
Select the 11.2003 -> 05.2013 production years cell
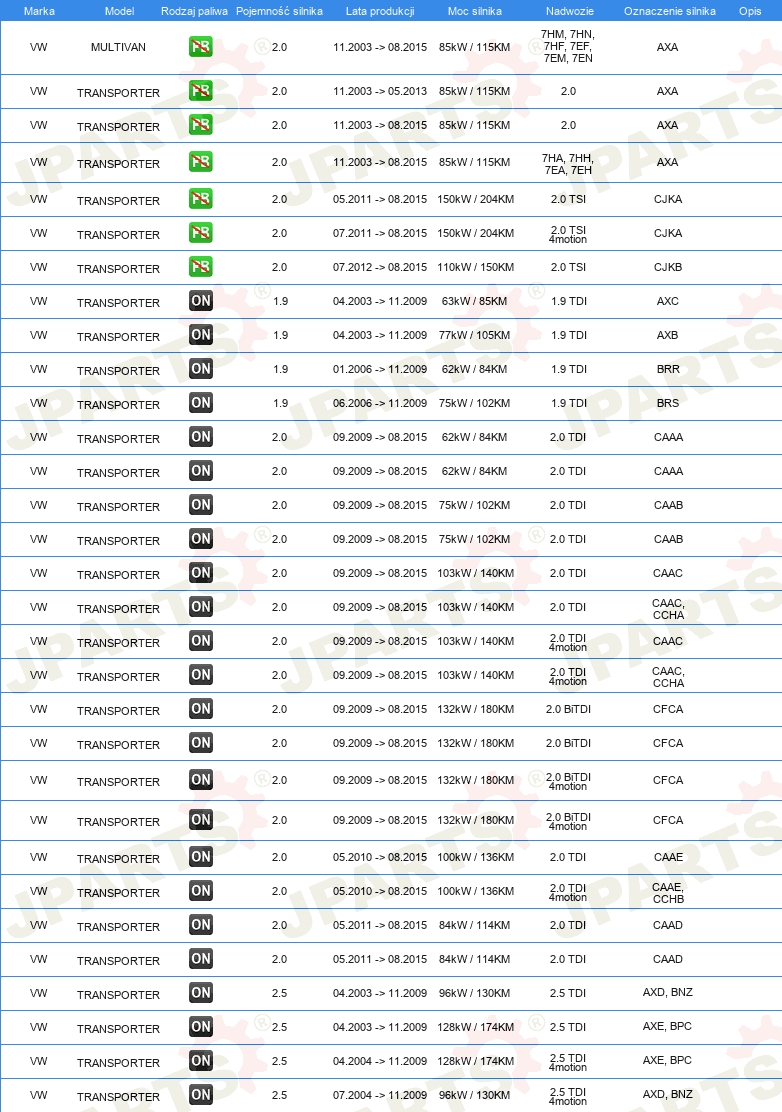click(x=380, y=91)
